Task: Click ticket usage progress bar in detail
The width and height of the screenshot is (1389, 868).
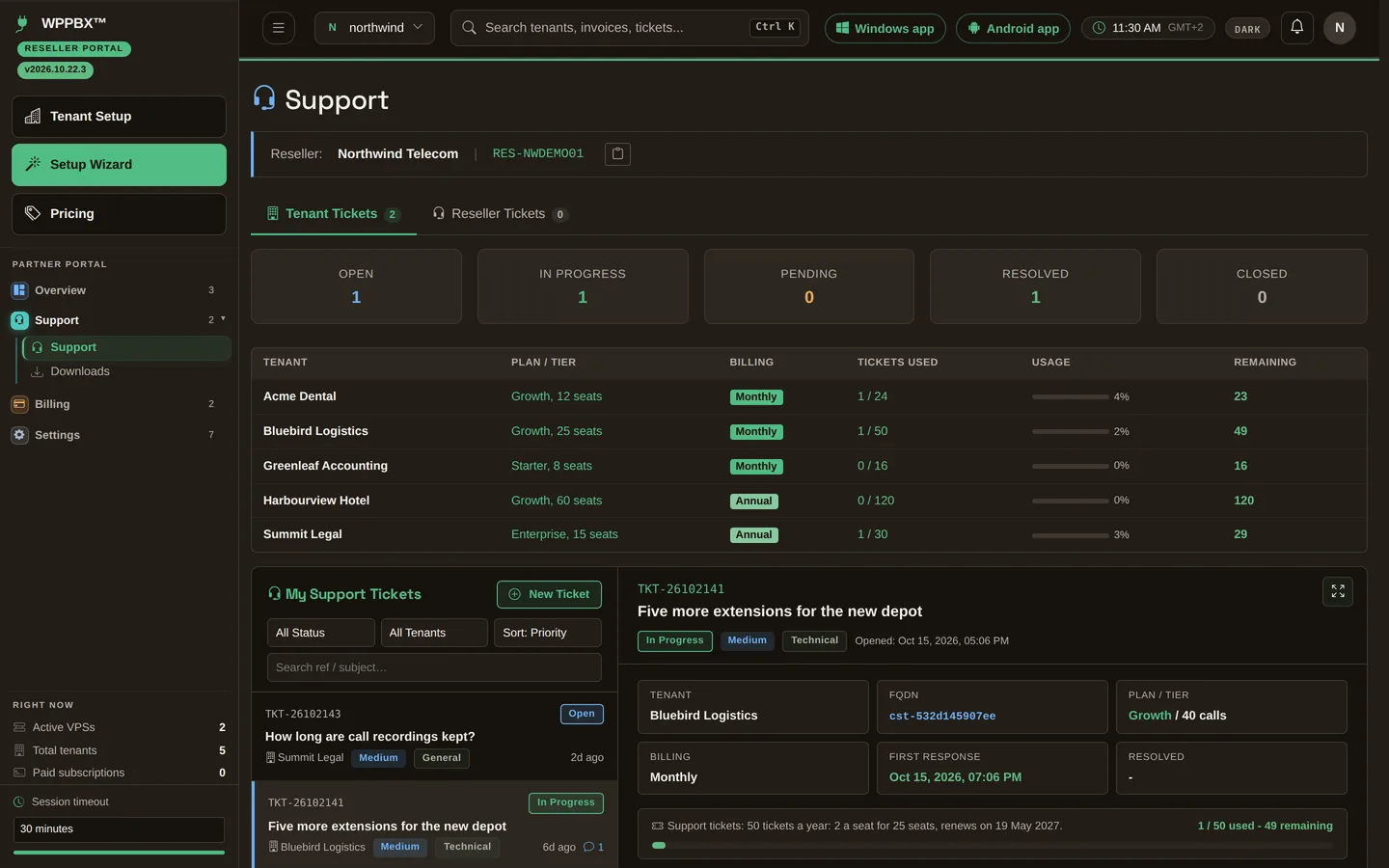Action: tap(992, 845)
